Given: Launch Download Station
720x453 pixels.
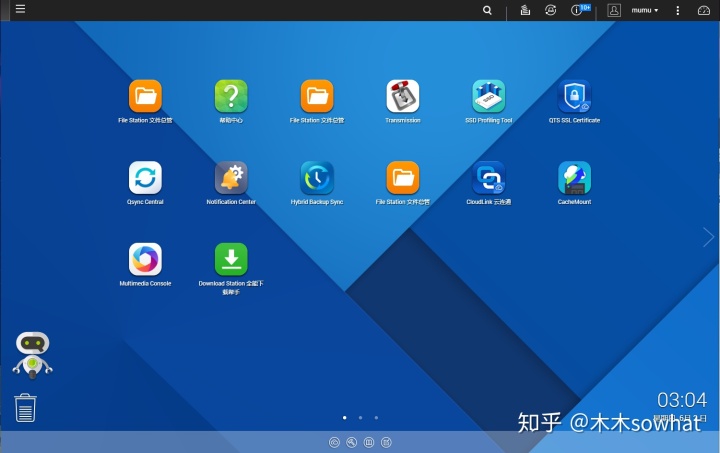Looking at the screenshot, I should tap(231, 259).
